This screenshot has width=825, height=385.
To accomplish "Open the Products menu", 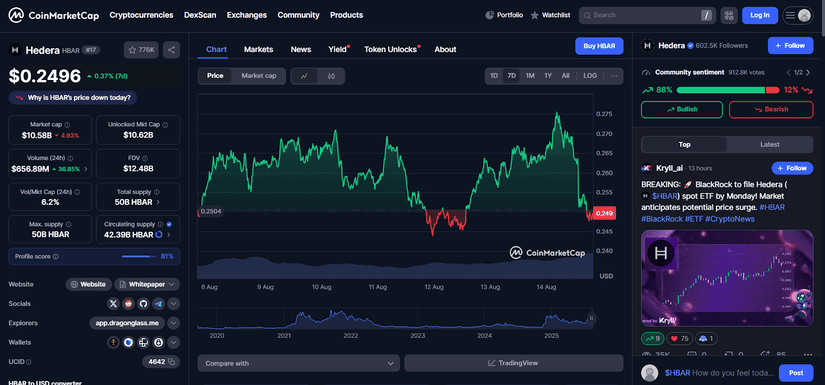I will coord(346,15).
